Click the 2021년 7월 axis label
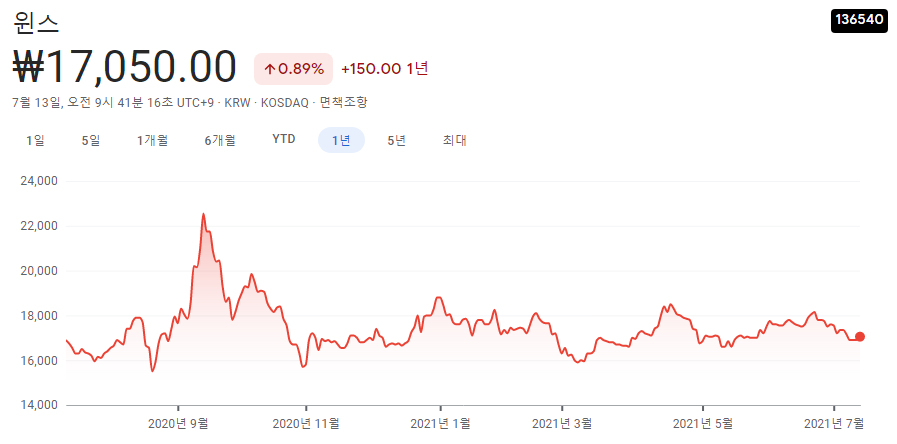The width and height of the screenshot is (897, 444). pyautogui.click(x=834, y=423)
